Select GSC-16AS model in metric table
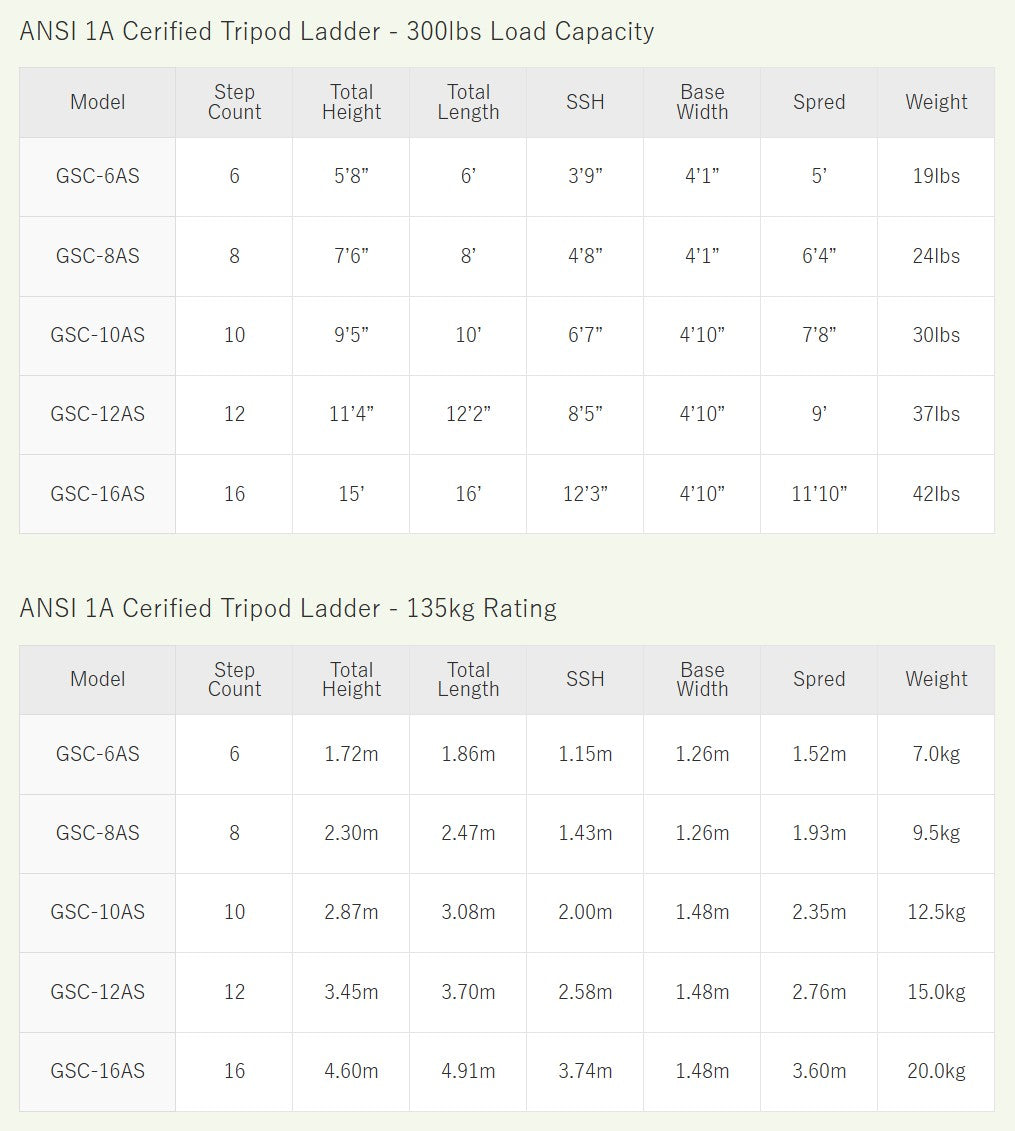Screen dimensions: 1015x1131 [97, 1071]
